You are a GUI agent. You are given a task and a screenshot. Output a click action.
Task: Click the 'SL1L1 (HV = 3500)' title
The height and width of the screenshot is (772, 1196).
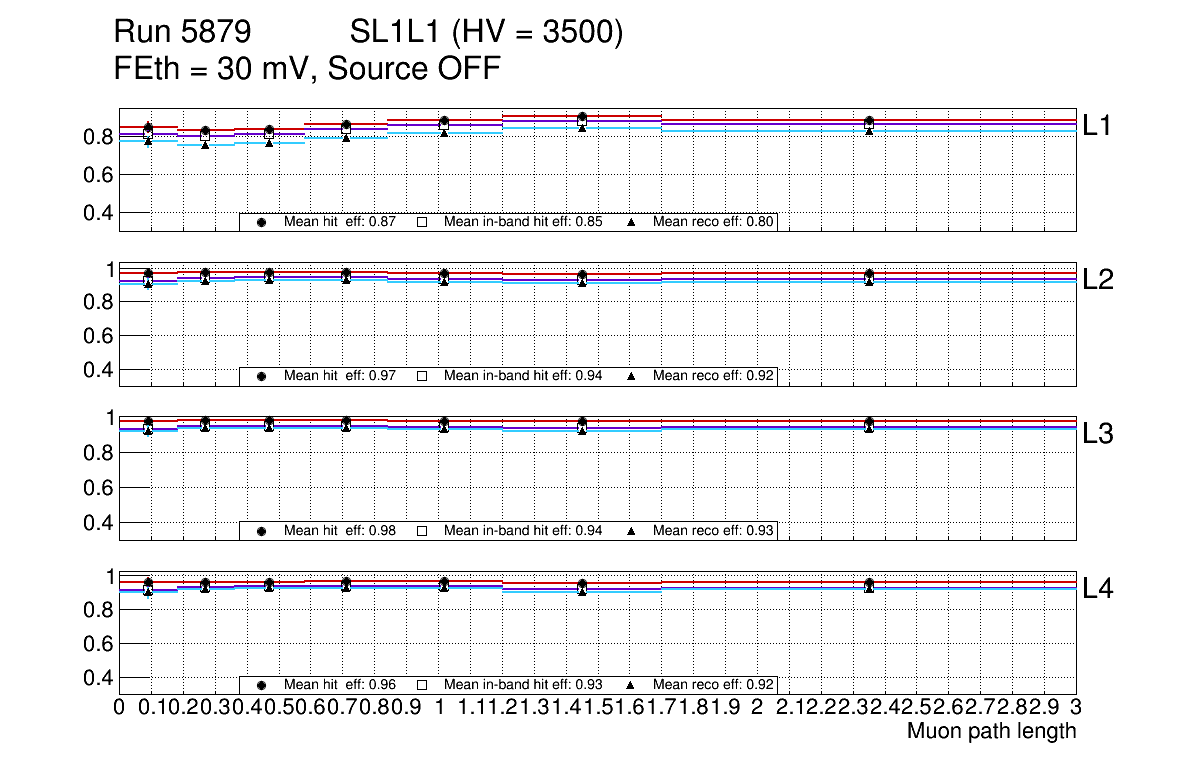coord(487,33)
